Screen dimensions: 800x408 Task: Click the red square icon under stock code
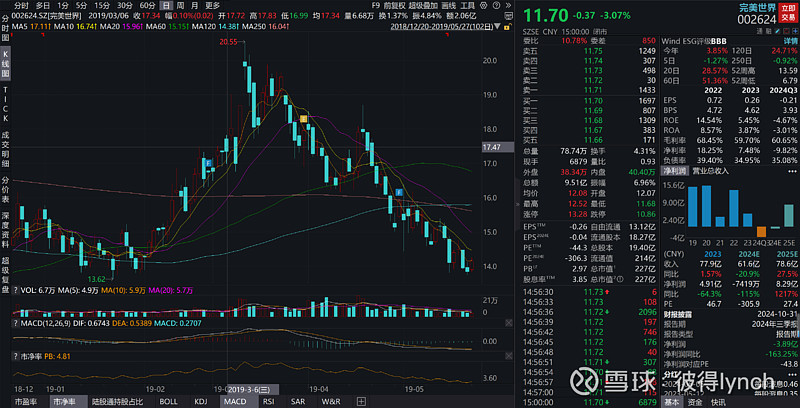pyautogui.click(x=787, y=32)
